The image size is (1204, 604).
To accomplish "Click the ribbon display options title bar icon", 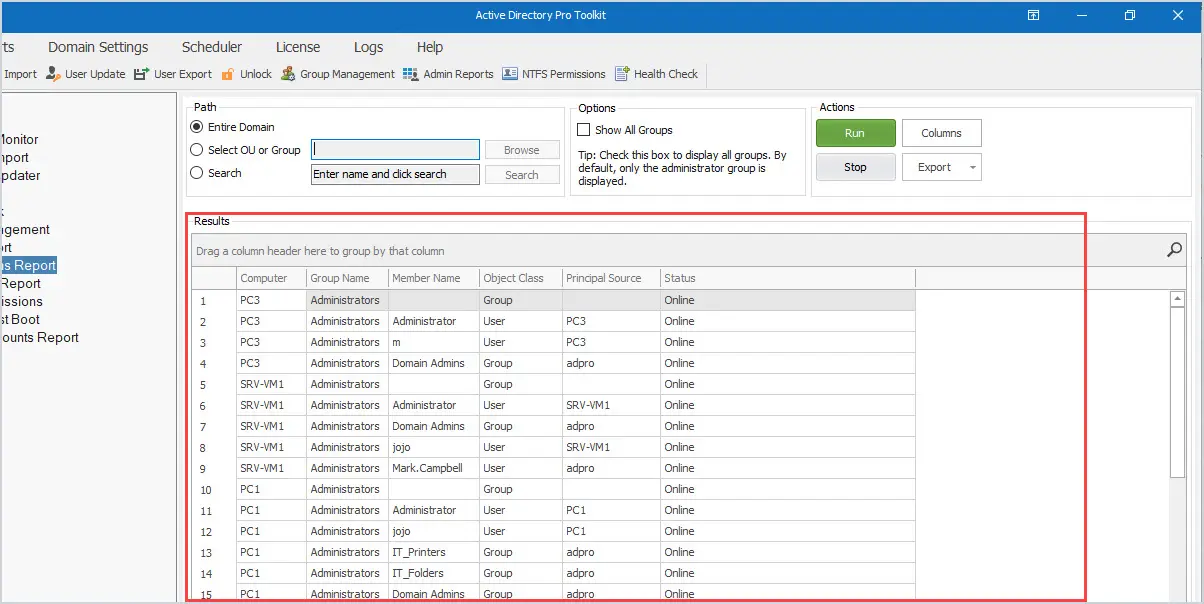I will (1034, 15).
